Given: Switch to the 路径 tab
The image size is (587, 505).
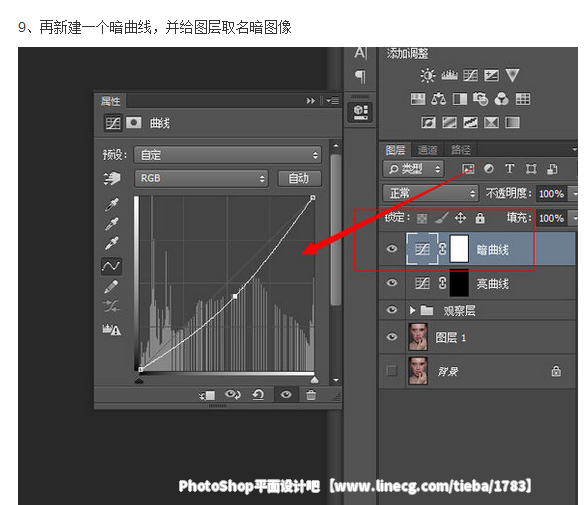Looking at the screenshot, I should point(460,150).
